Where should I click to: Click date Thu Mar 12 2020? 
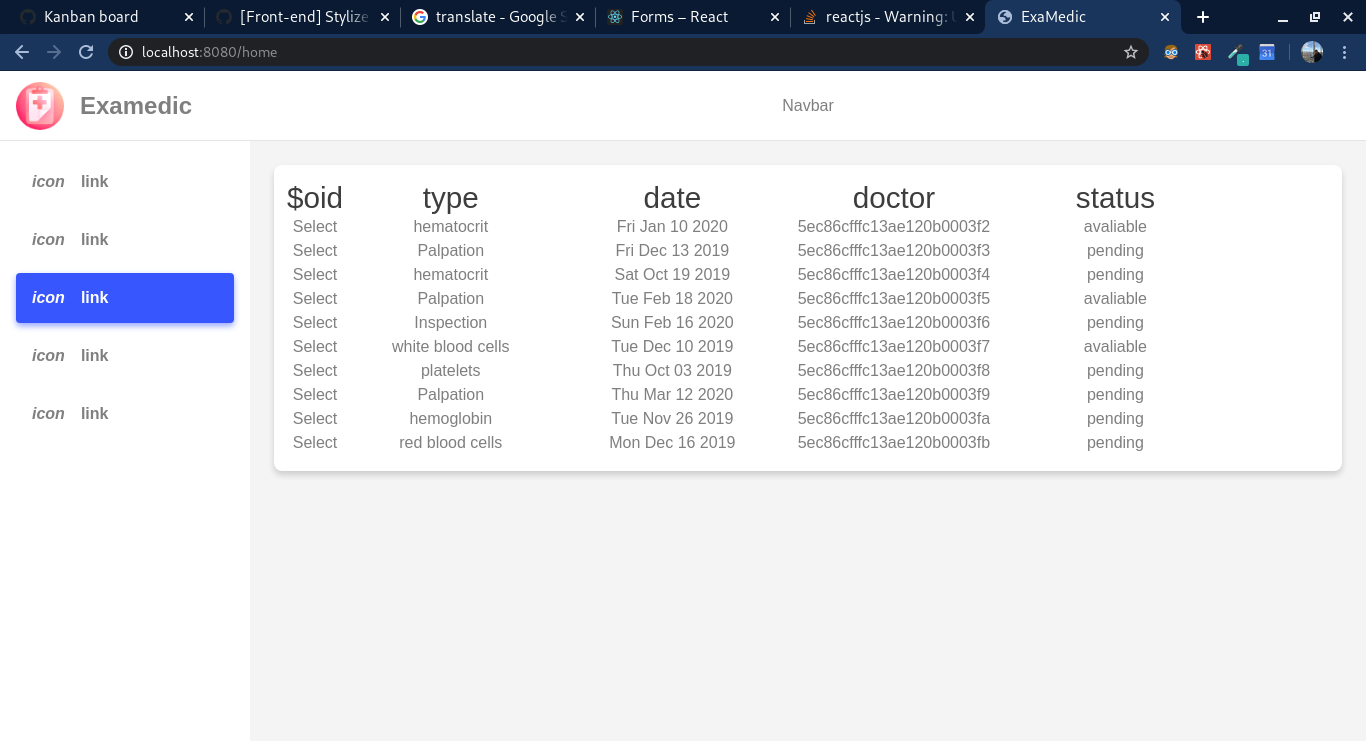click(x=672, y=395)
